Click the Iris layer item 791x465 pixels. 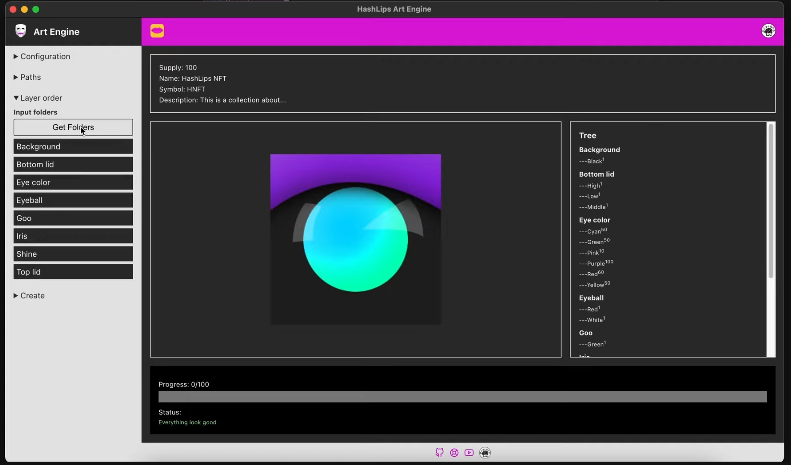[x=73, y=236]
